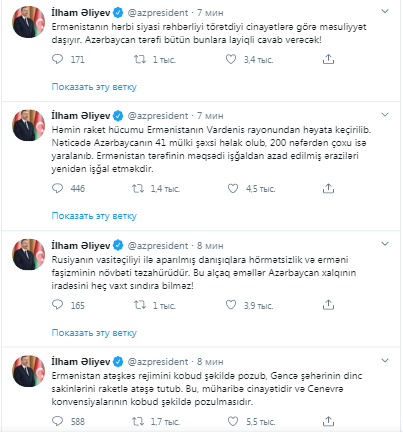This screenshot has height=432, width=403.
Task: Reply to the tweet with 446 comments
Action: click(x=57, y=189)
